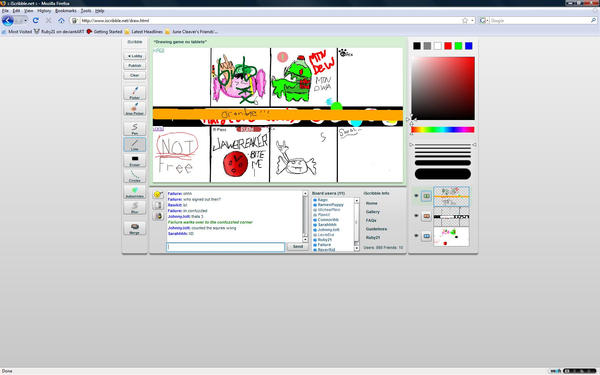Click the chat message input field
Screen dimensions: 600x375
coord(226,247)
